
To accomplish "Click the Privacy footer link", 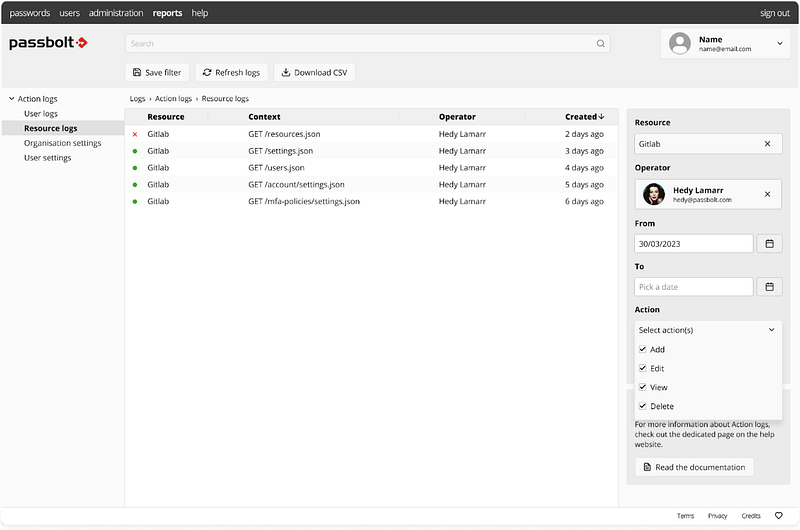I will (x=717, y=516).
